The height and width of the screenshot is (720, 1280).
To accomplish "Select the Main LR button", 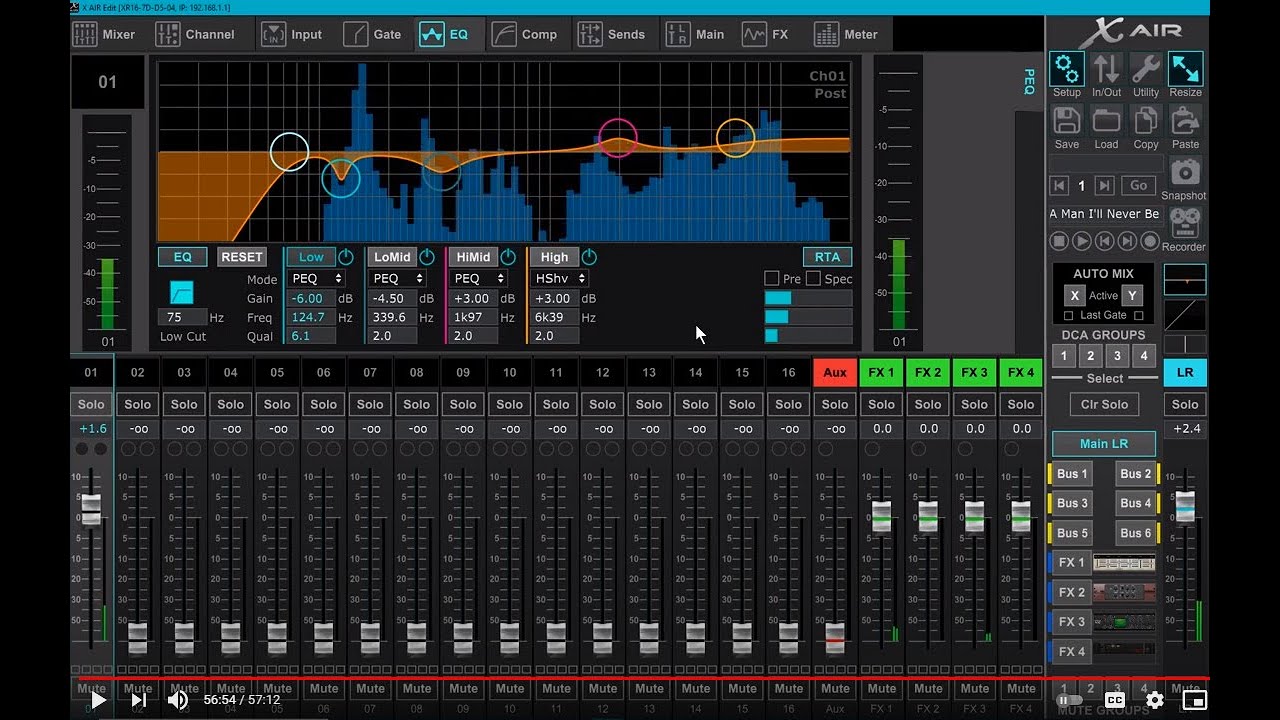I will click(1104, 443).
